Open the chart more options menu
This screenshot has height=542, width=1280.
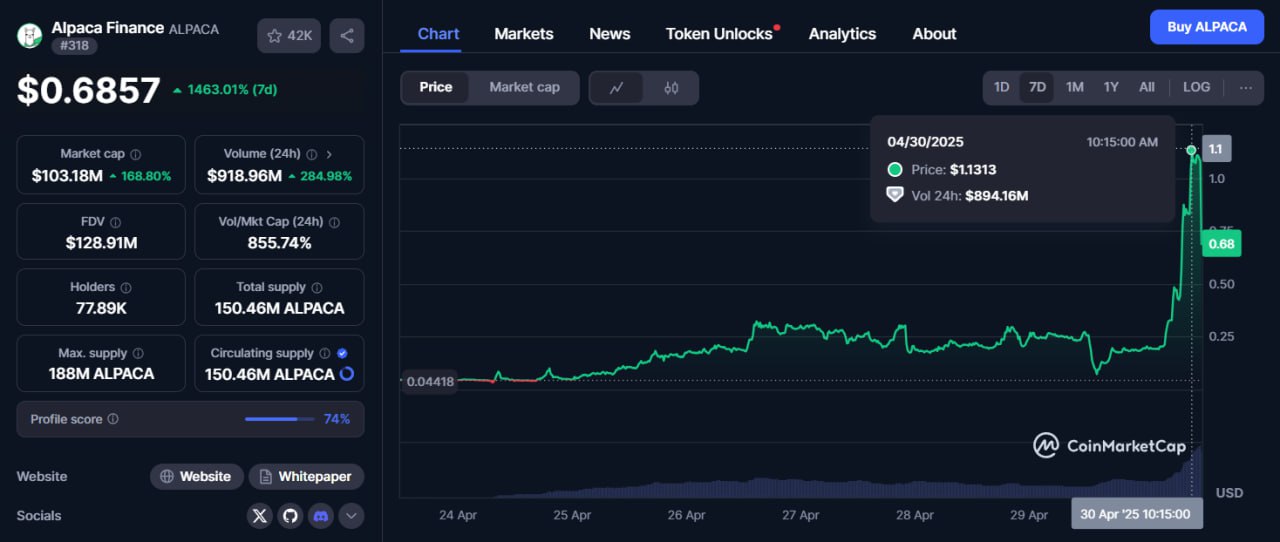click(1245, 87)
